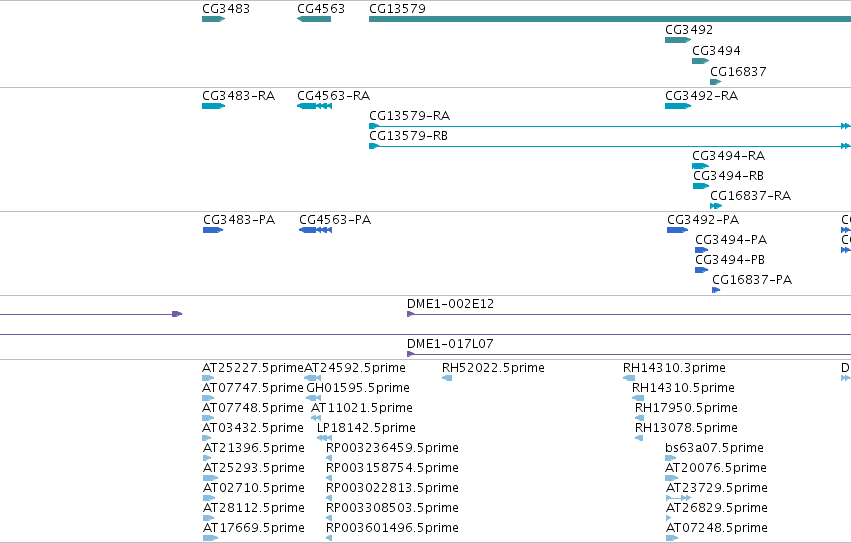Click the CG16837-RA transcript glyph
Viewport: 851px width, 543px height.
(716, 206)
